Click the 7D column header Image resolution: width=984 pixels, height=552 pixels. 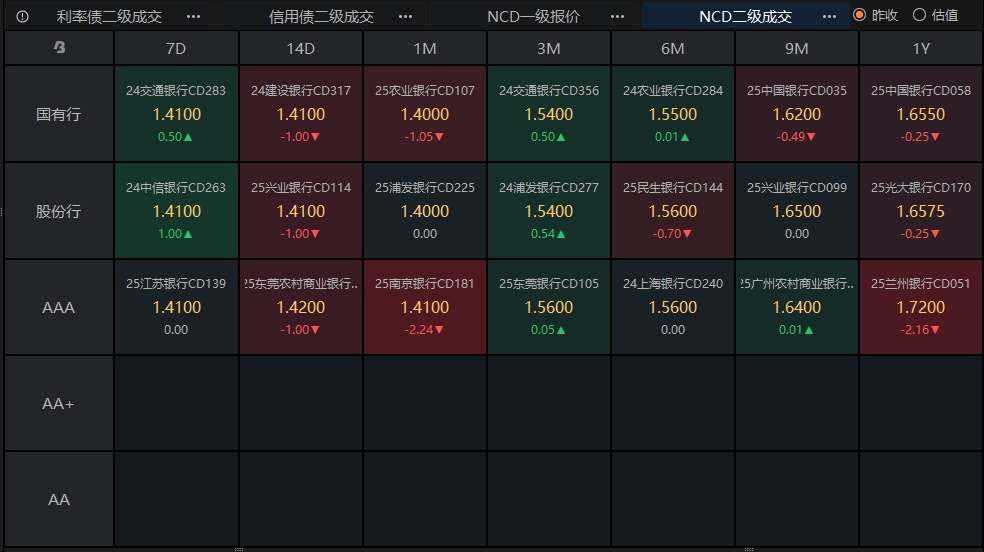(x=176, y=48)
